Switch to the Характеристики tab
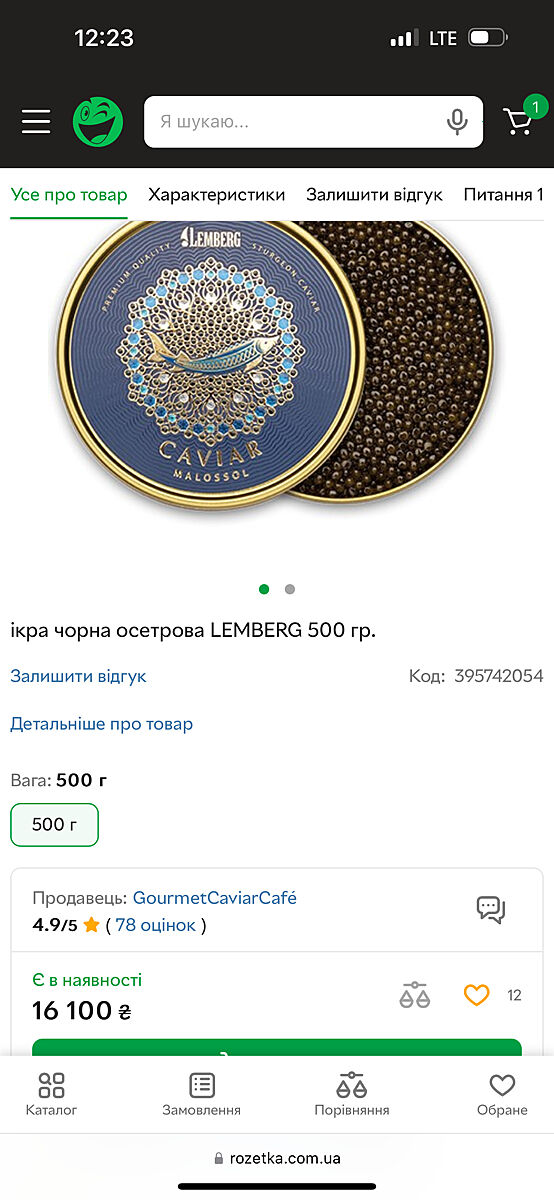The width and height of the screenshot is (554, 1200). [x=217, y=195]
